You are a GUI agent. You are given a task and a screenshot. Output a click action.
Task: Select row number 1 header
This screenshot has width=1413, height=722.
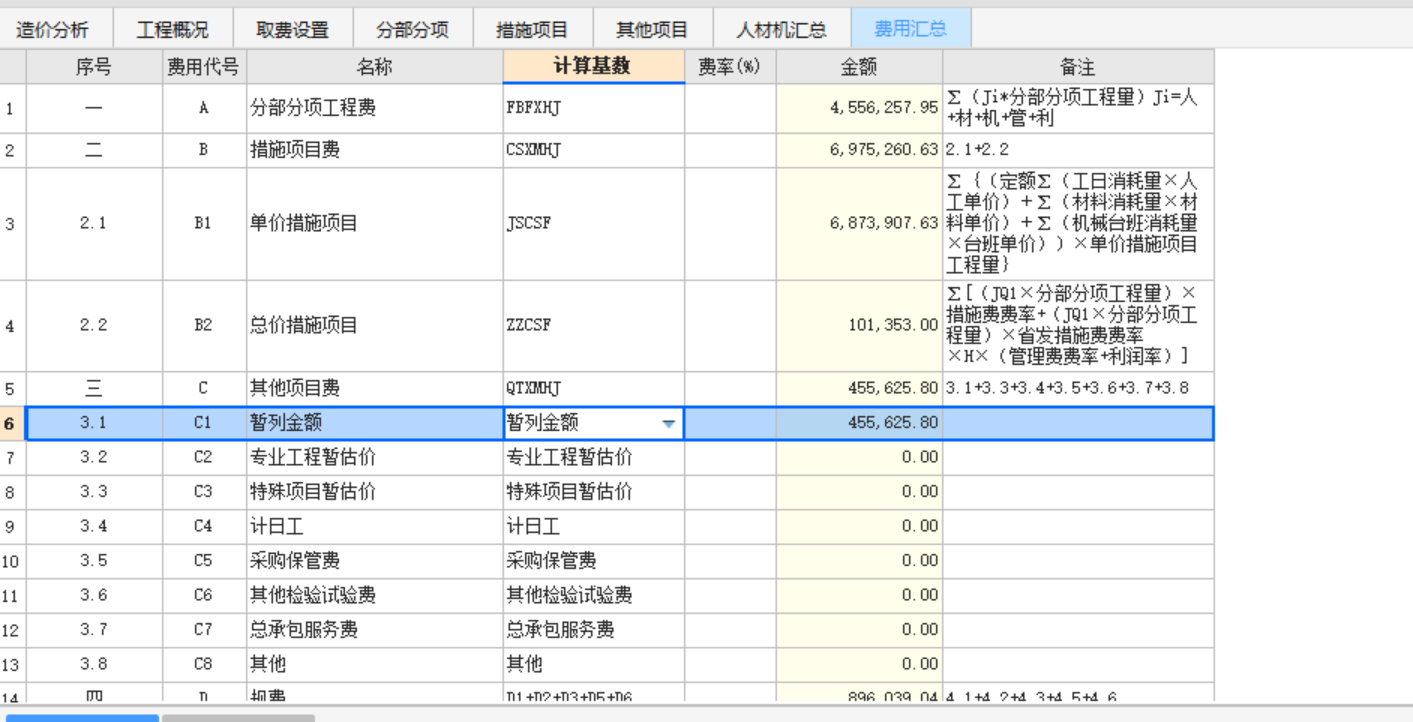point(12,108)
